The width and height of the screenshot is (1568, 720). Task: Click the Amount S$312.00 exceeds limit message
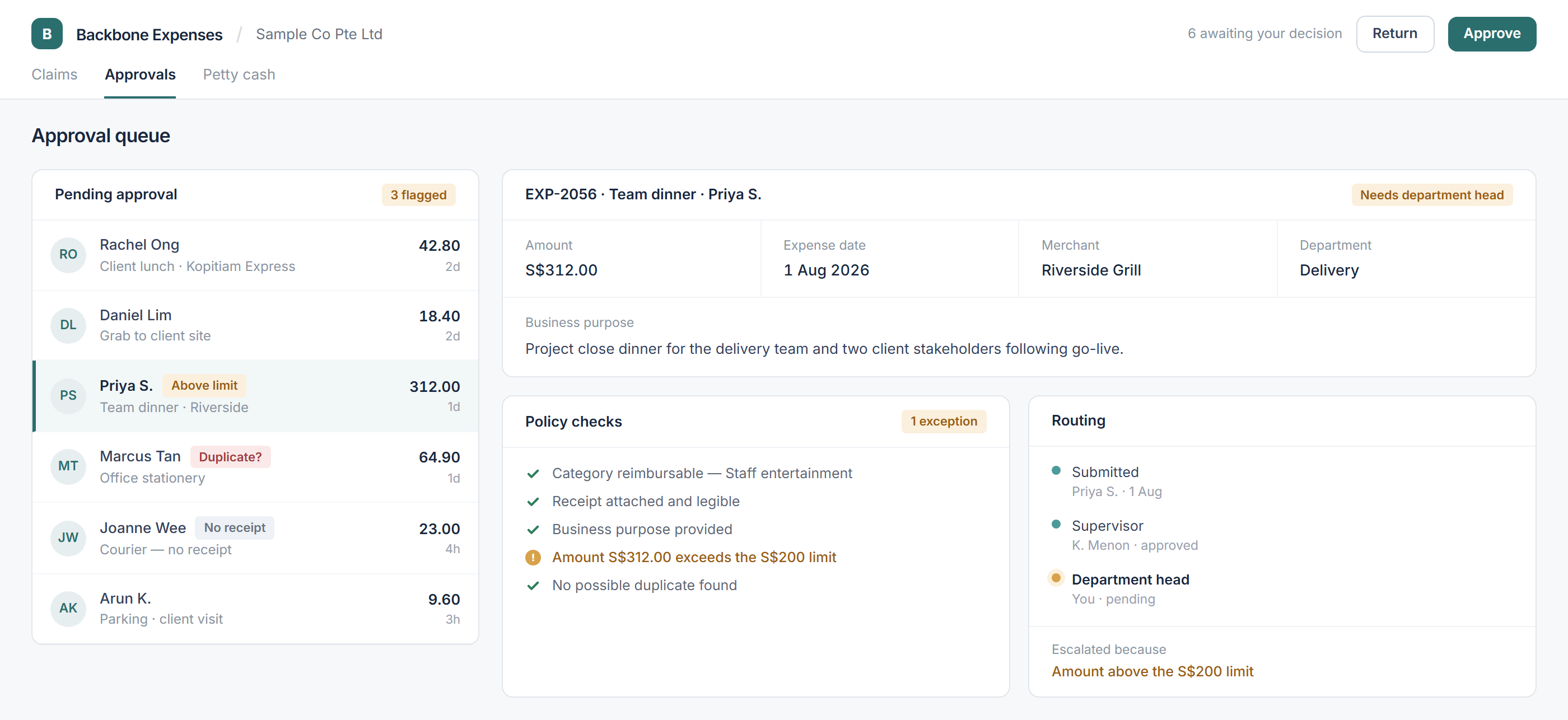tap(694, 558)
